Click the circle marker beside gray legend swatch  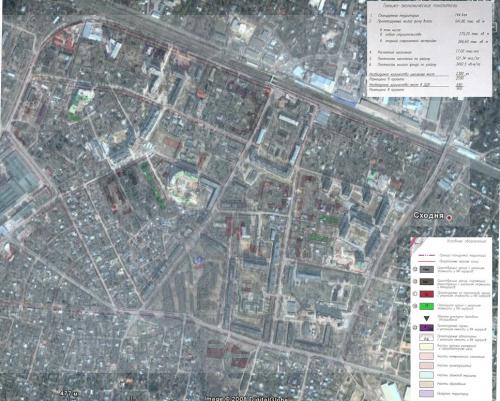415,269
